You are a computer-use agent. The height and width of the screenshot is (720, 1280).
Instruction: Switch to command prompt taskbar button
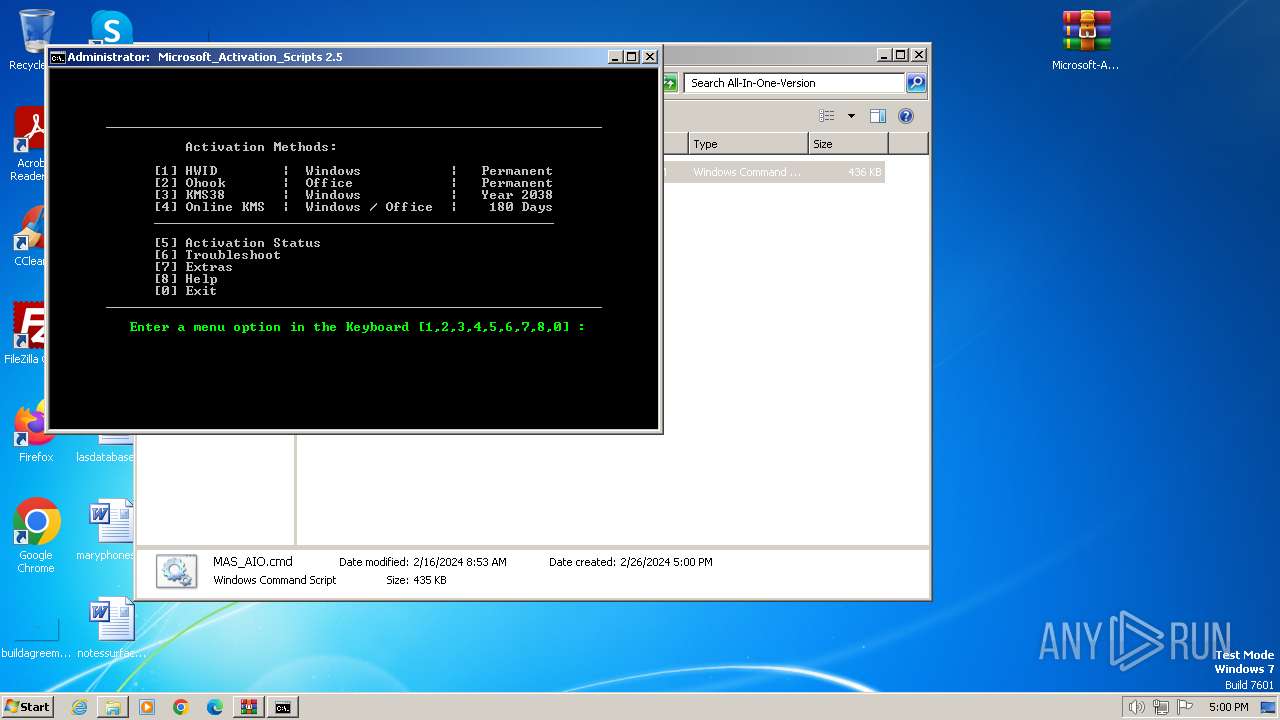click(x=283, y=707)
